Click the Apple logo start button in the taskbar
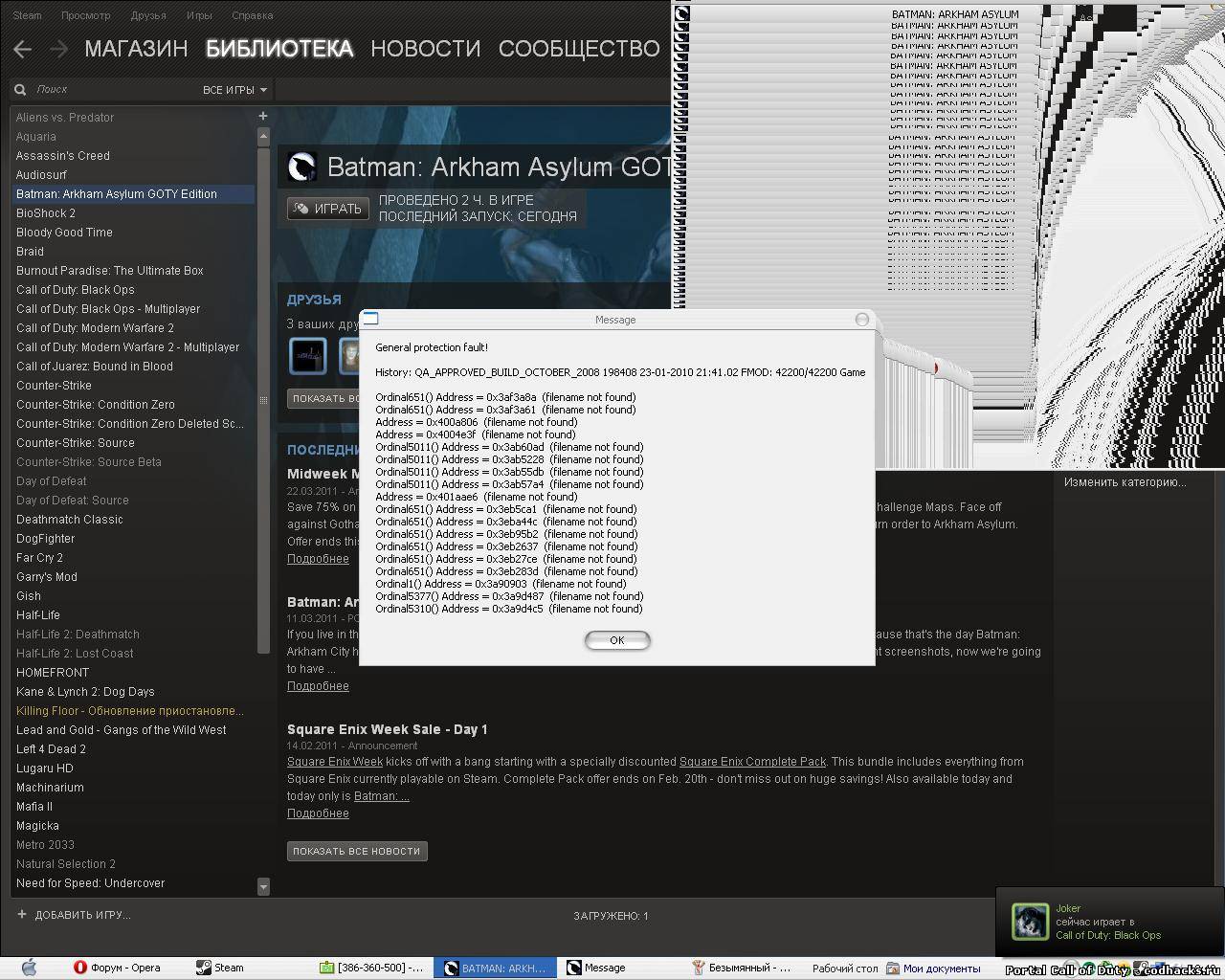This screenshot has height=980, width=1225. pyautogui.click(x=29, y=968)
